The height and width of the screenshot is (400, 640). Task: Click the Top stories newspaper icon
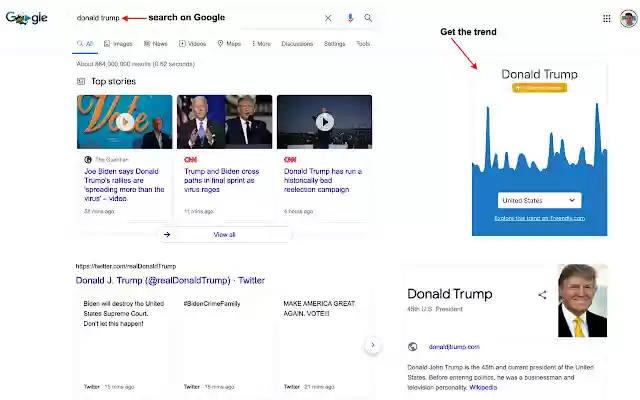(81, 81)
